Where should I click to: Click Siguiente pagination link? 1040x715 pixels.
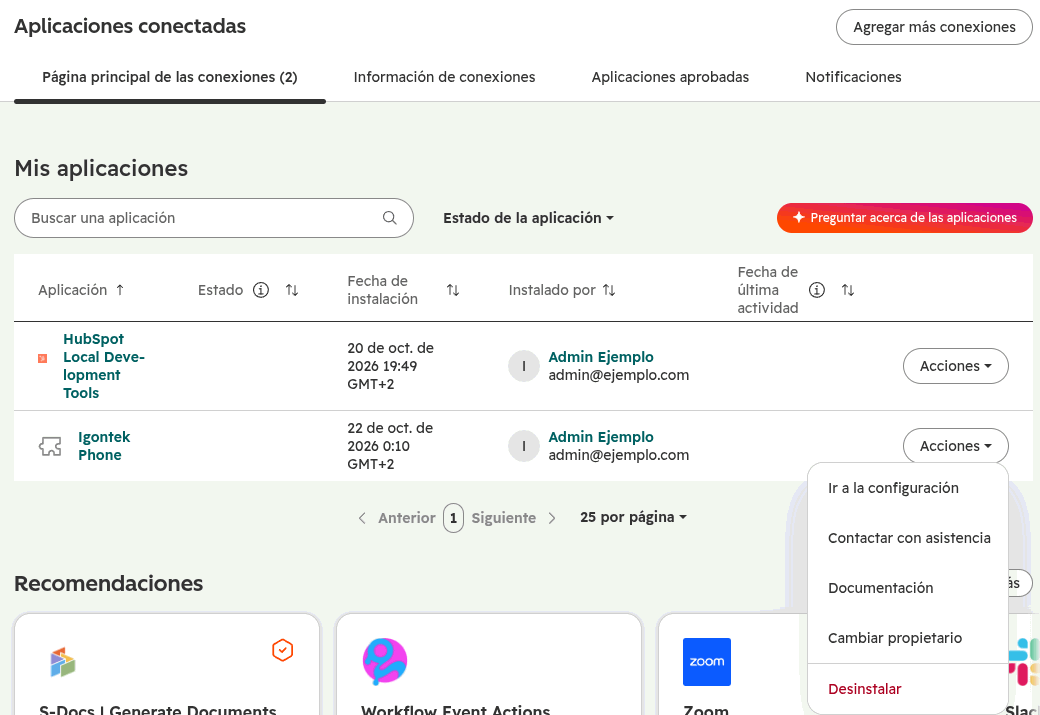pyautogui.click(x=503, y=518)
